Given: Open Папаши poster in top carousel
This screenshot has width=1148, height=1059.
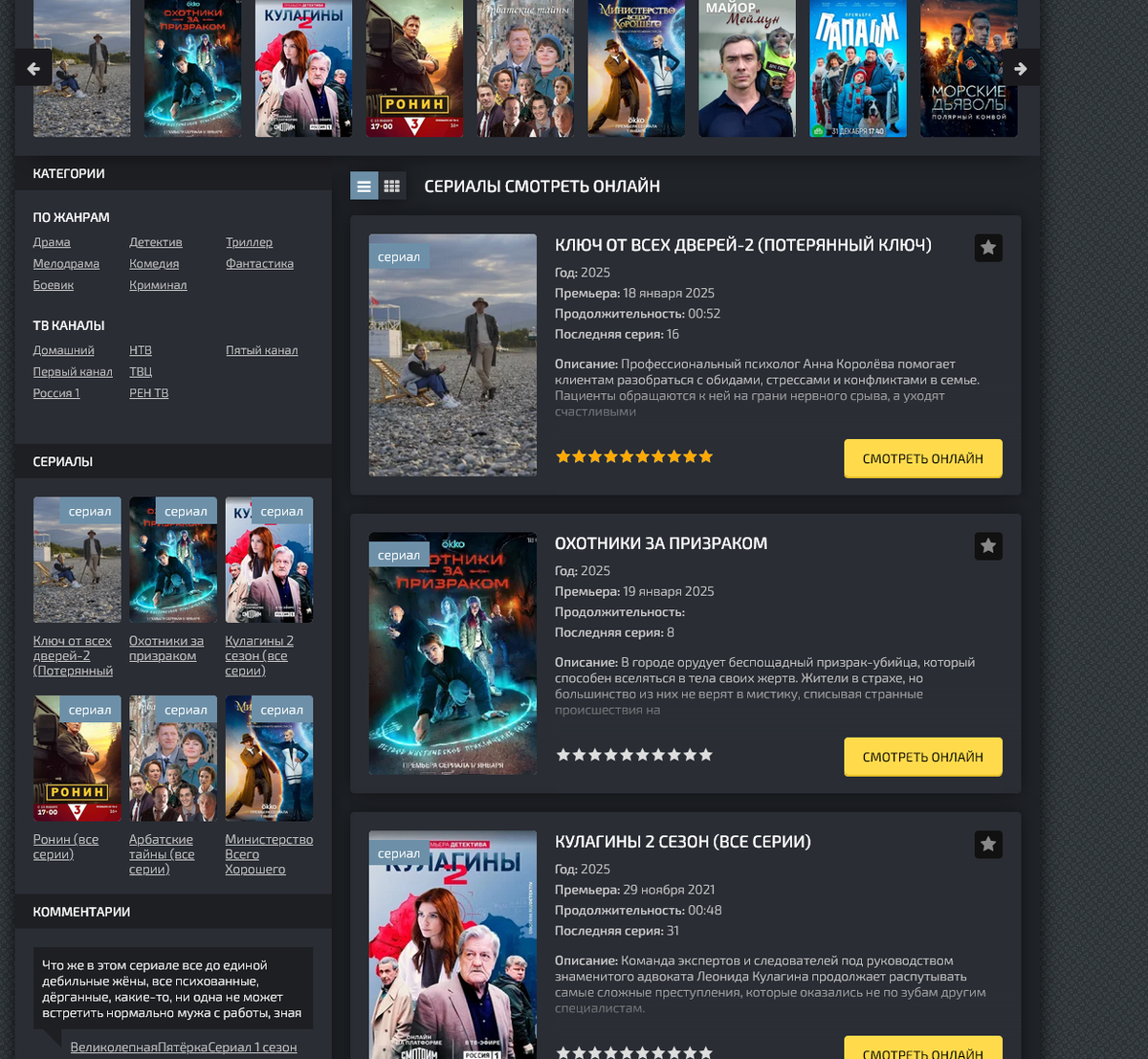Looking at the screenshot, I should (858, 68).
